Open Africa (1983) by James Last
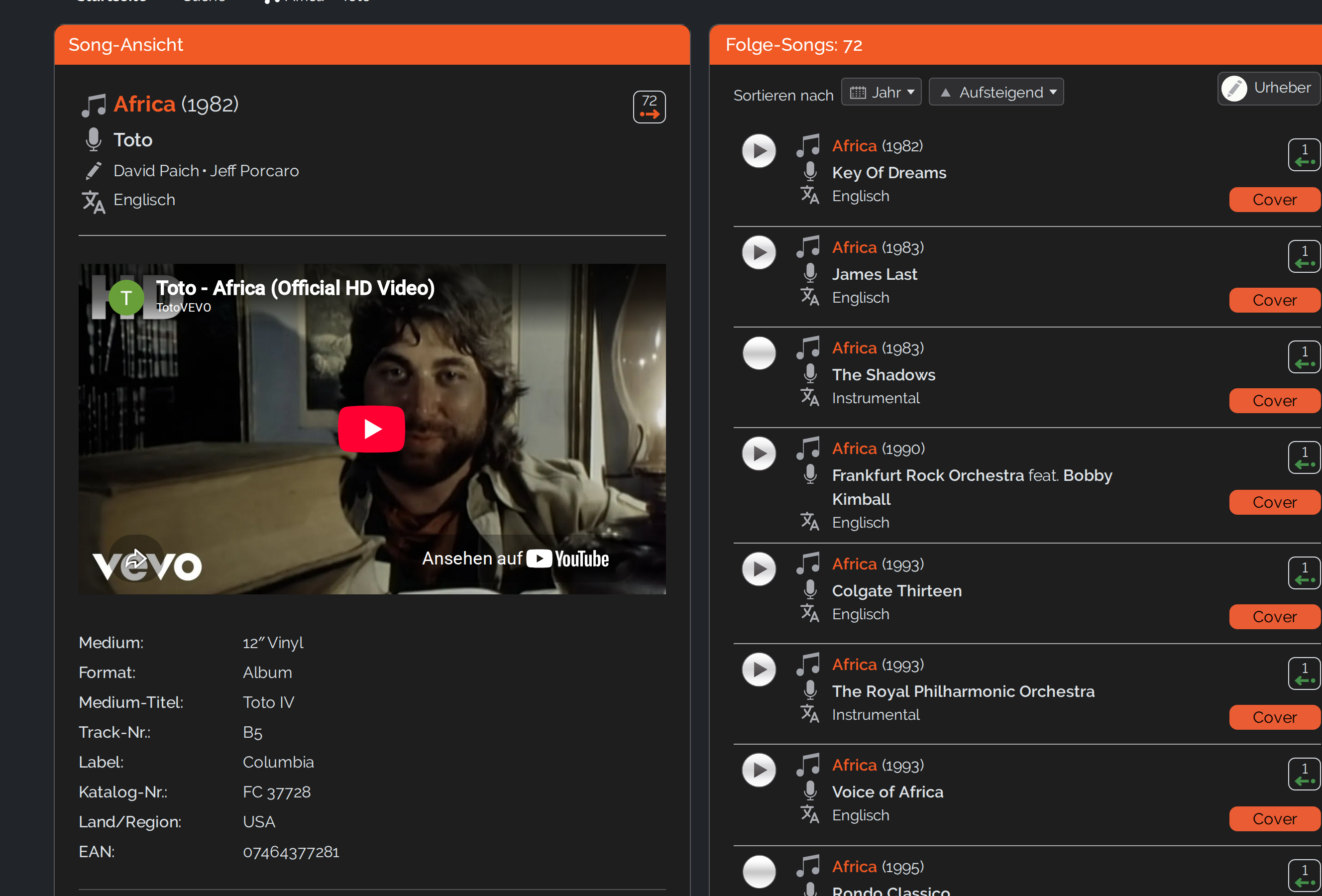This screenshot has width=1322, height=896. (855, 247)
